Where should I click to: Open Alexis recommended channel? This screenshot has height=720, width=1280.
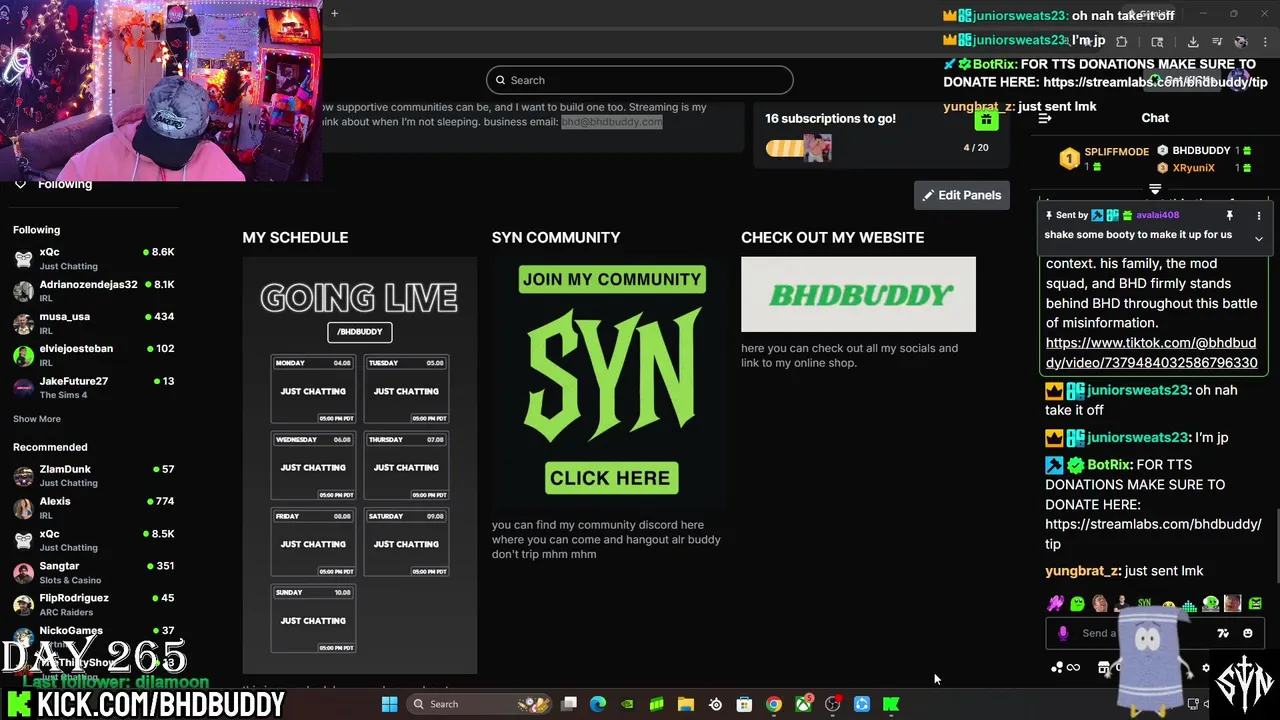coord(94,507)
